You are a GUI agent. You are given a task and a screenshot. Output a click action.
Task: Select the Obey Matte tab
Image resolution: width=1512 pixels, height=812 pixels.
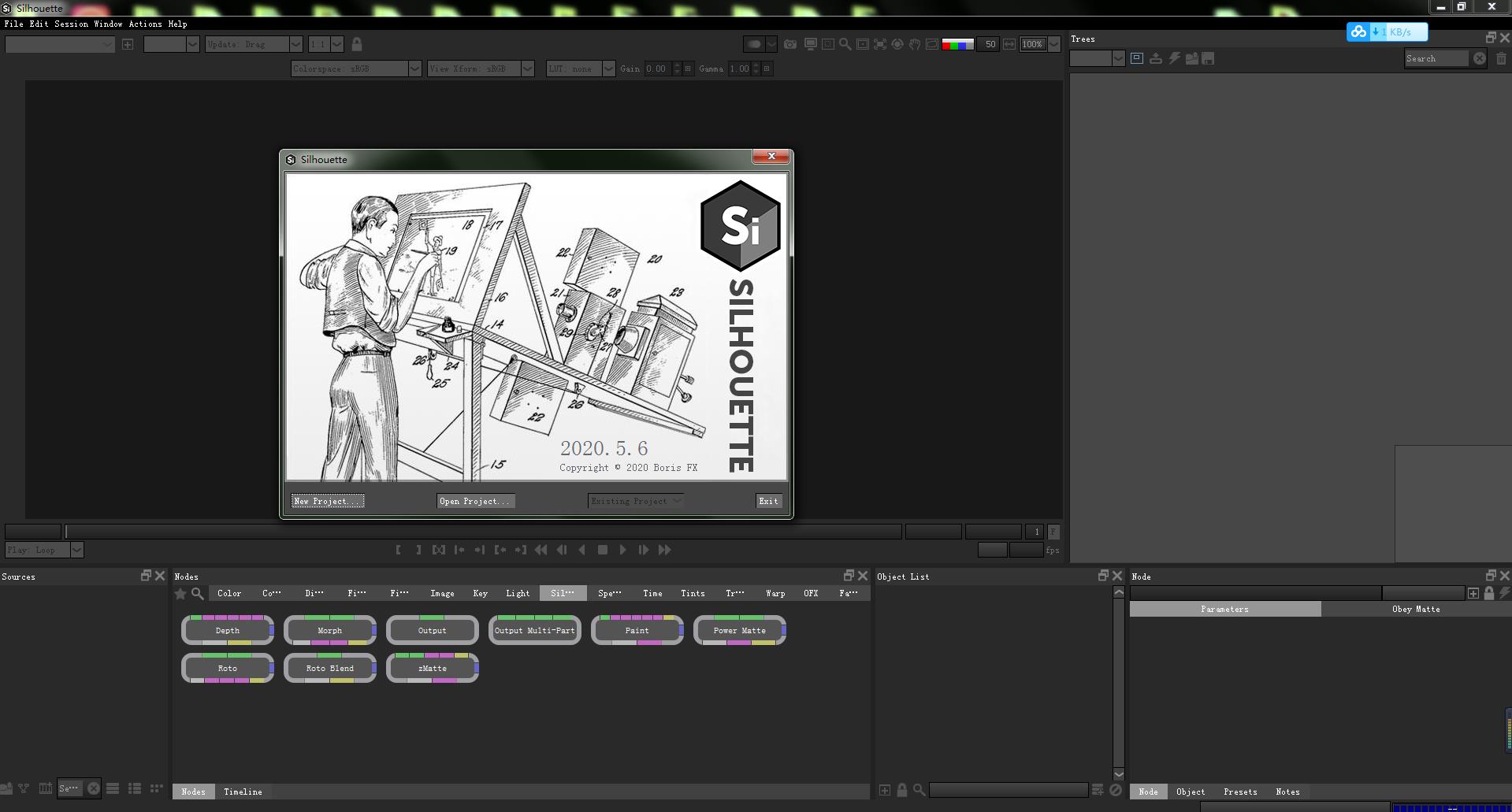point(1416,609)
